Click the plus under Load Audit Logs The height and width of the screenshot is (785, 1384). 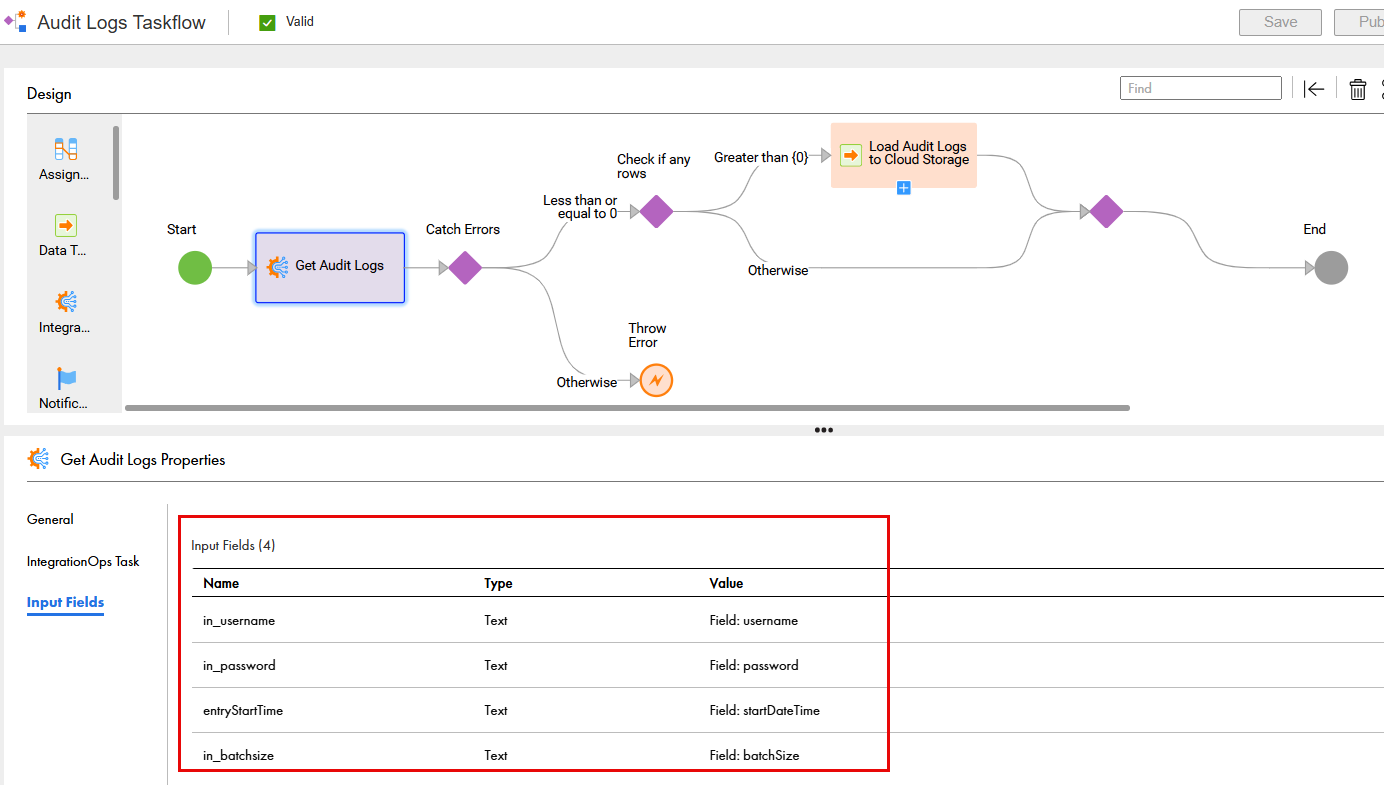click(x=904, y=188)
